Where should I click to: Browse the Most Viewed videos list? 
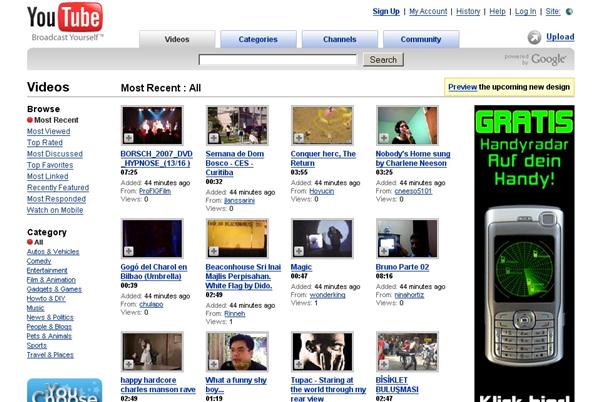pyautogui.click(x=48, y=131)
